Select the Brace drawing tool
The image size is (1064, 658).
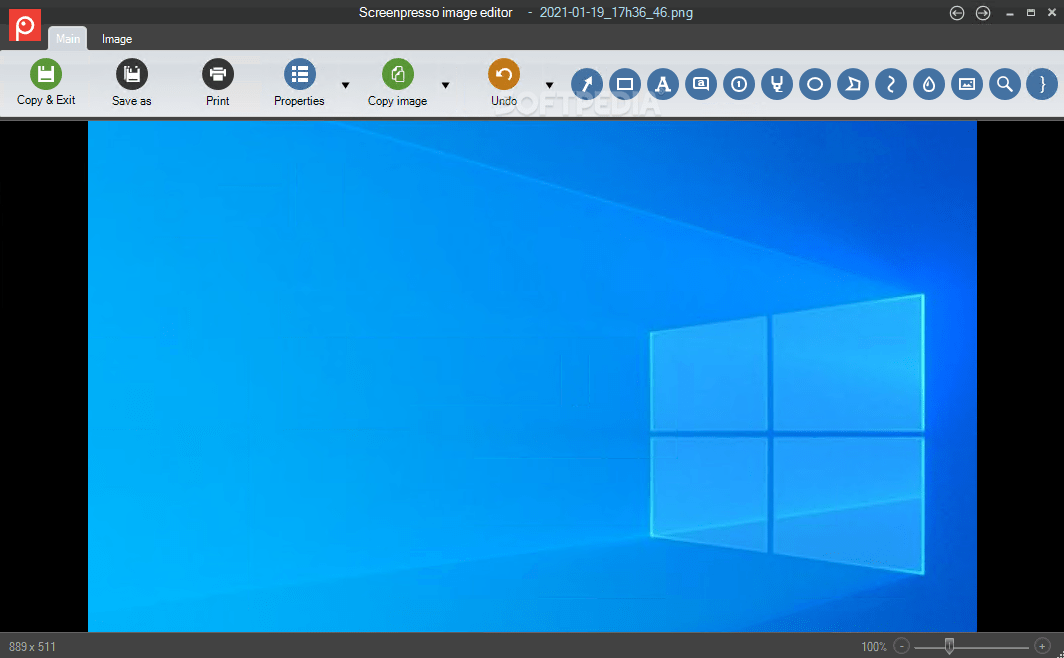[1042, 85]
